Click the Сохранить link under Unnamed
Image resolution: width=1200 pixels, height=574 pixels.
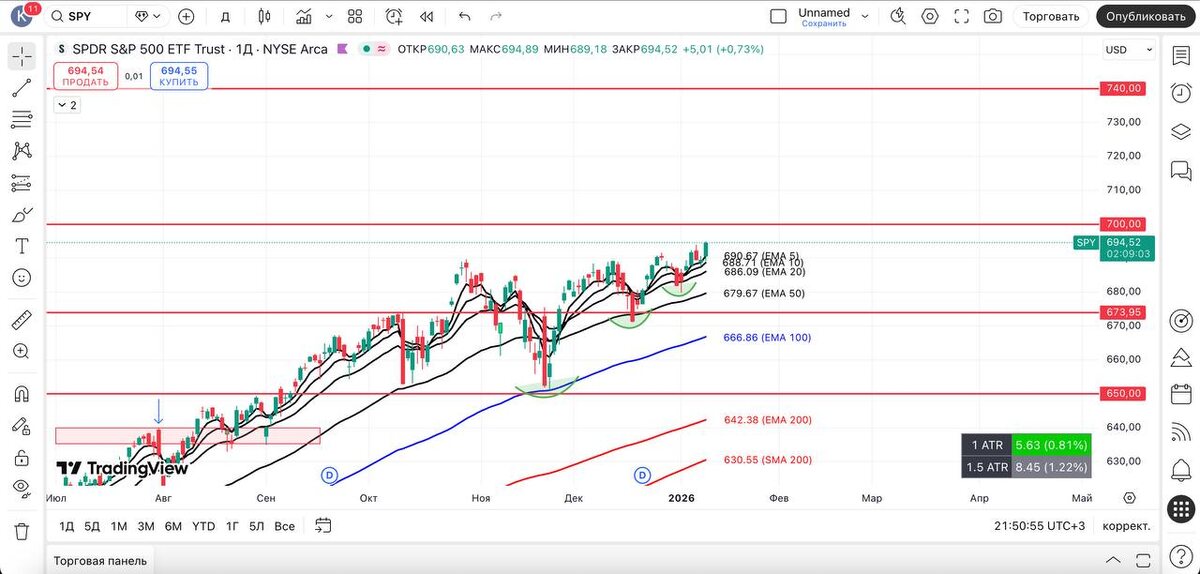click(824, 23)
